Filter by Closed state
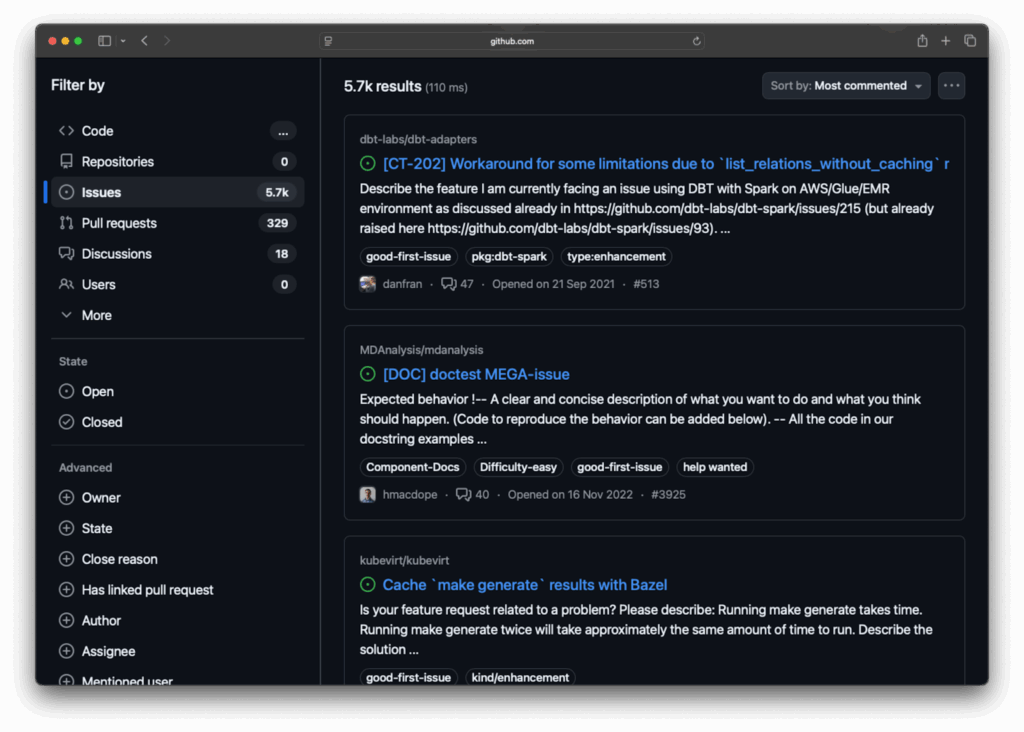 (x=101, y=422)
